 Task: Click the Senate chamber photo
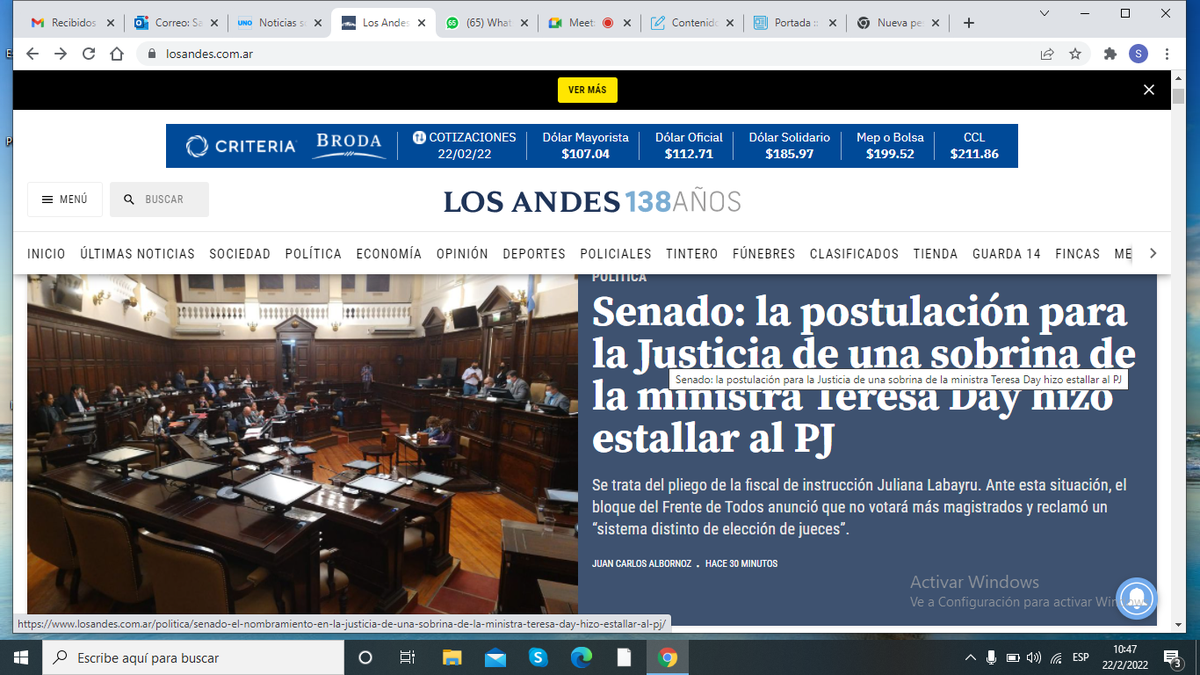tap(302, 443)
